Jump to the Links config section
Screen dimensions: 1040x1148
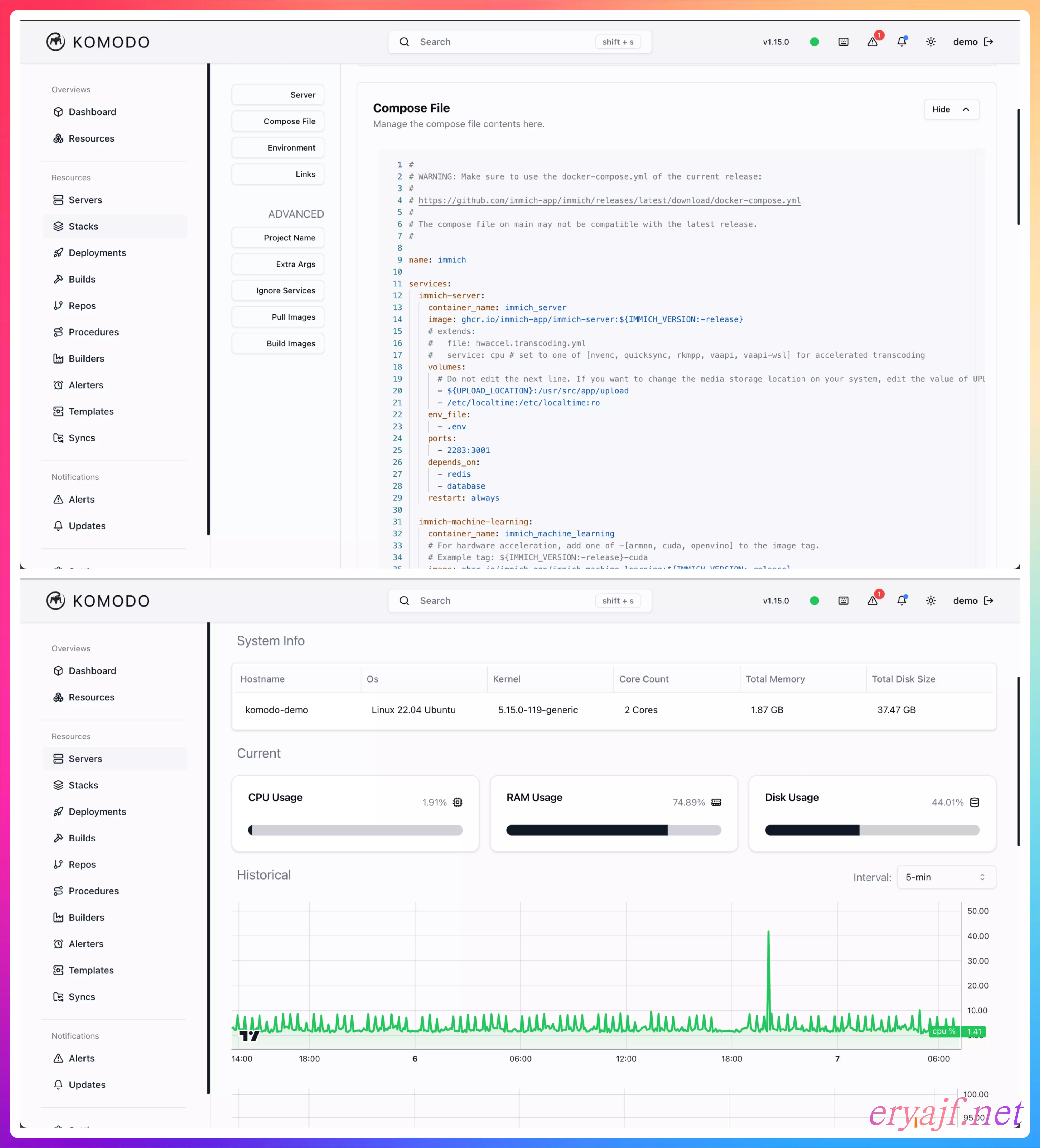pos(278,174)
